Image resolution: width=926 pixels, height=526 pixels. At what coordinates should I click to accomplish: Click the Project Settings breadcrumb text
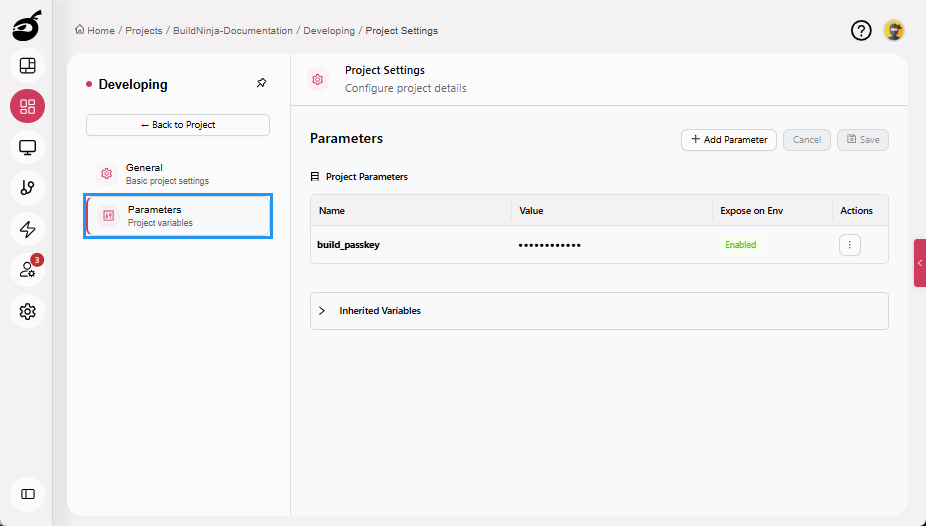(x=402, y=31)
